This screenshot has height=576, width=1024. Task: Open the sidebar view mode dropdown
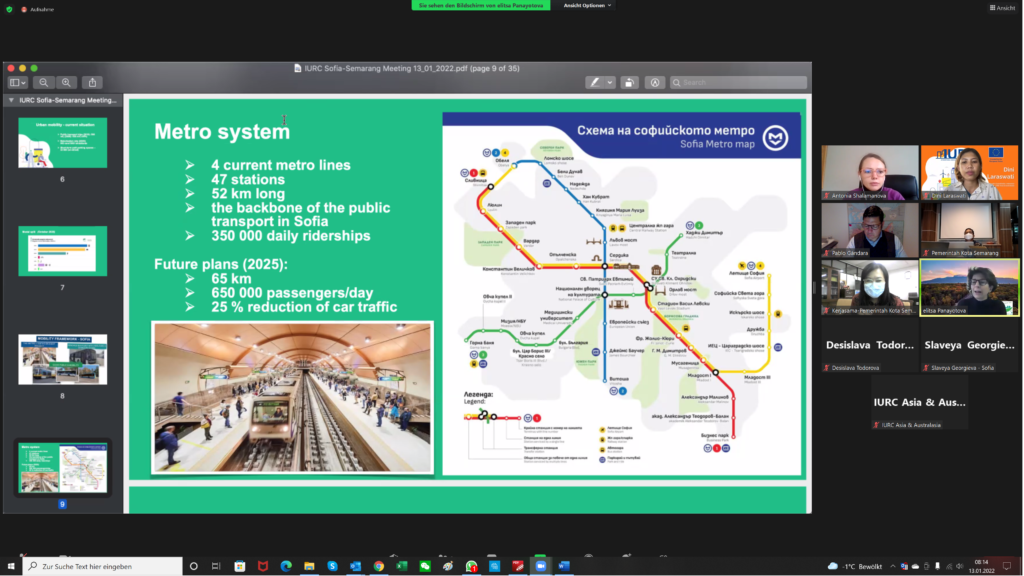(x=18, y=83)
